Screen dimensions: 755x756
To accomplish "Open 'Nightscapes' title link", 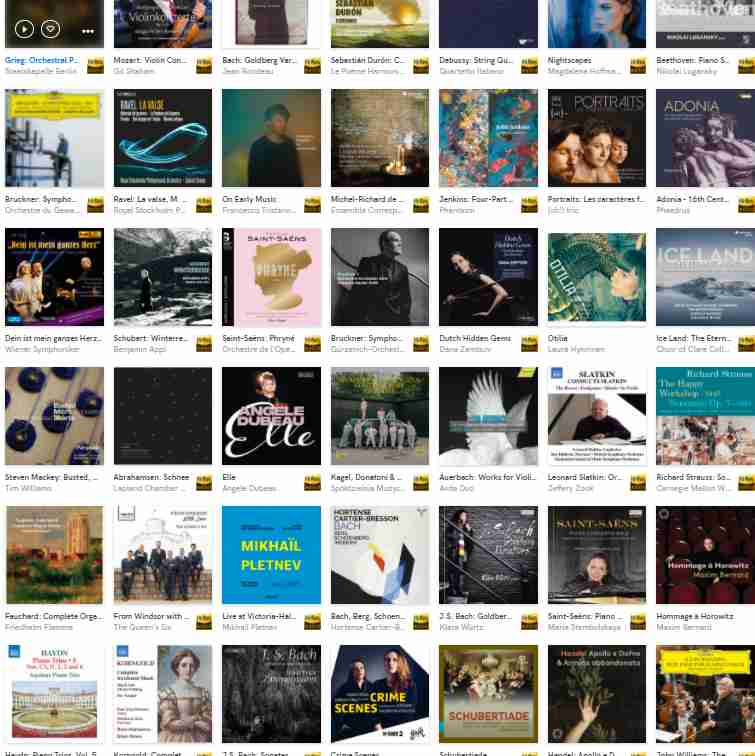I will click(569, 60).
